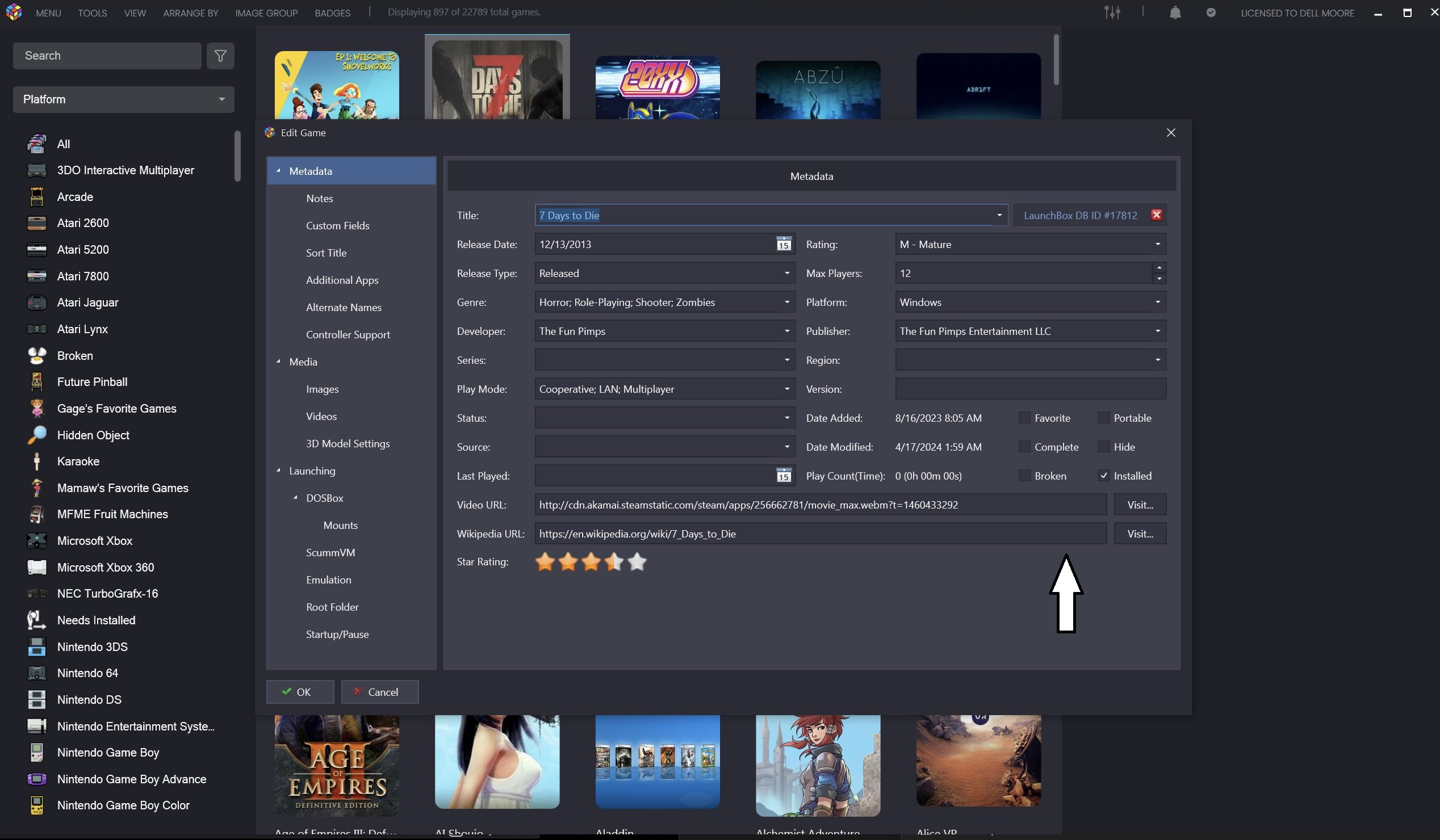Select the All platforms icon
This screenshot has height=840, width=1440.
click(x=36, y=144)
